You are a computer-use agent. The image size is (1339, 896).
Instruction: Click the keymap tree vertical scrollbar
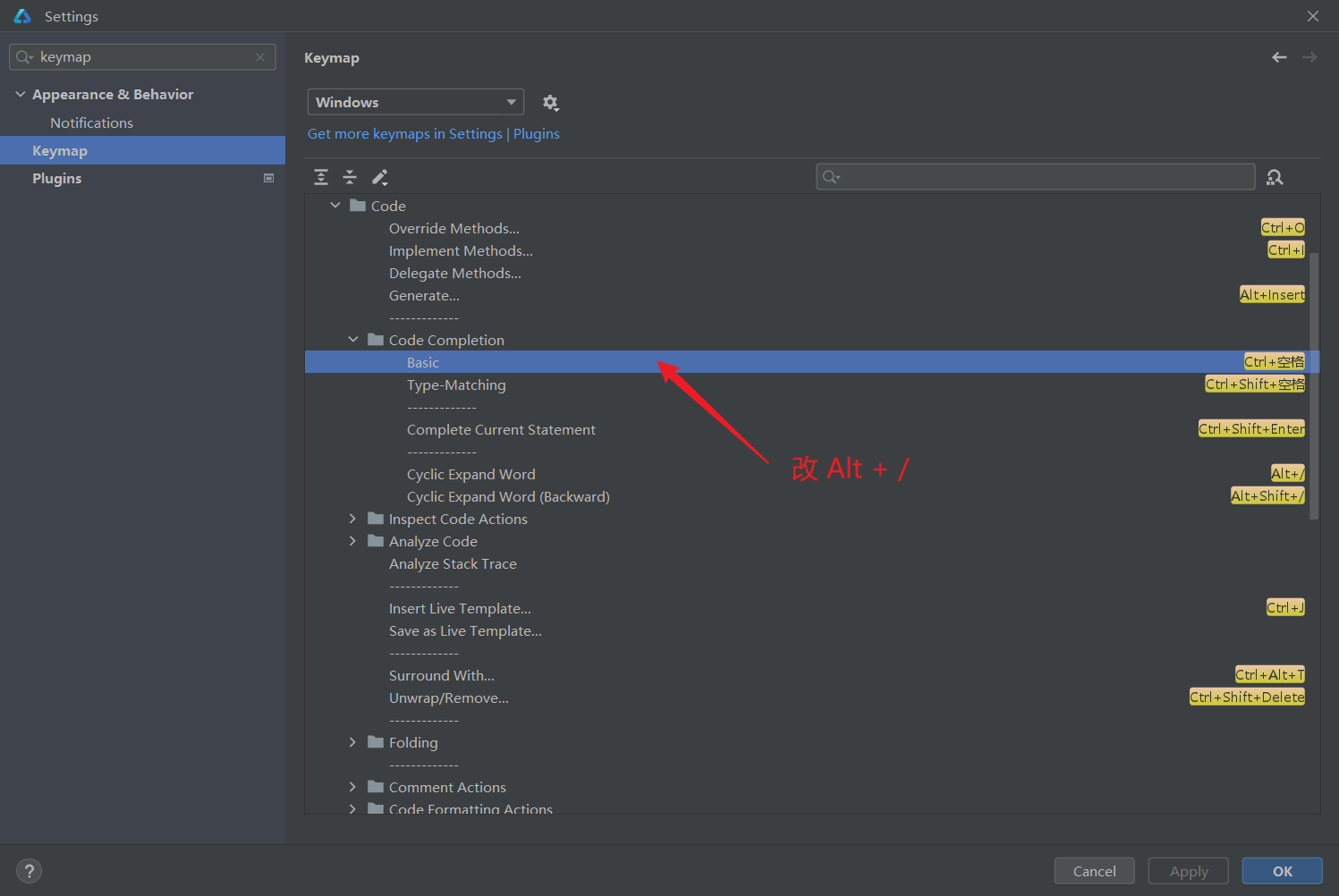coord(1314,385)
